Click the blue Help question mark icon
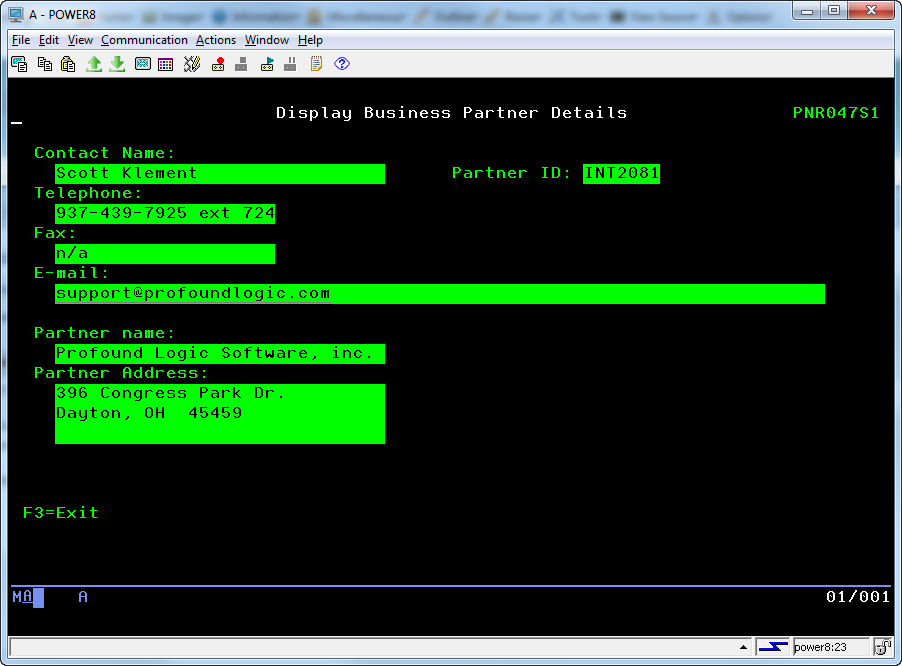902x666 pixels. click(x=342, y=64)
